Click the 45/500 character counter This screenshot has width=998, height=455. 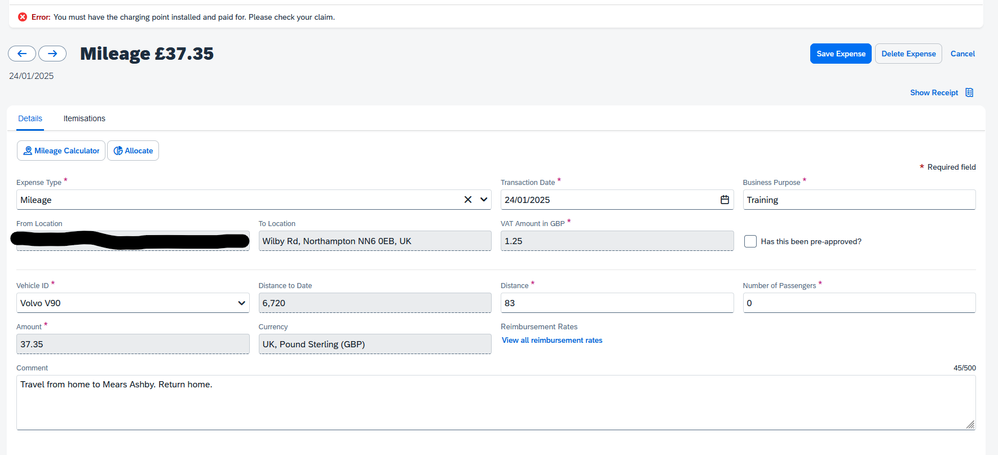(x=964, y=368)
